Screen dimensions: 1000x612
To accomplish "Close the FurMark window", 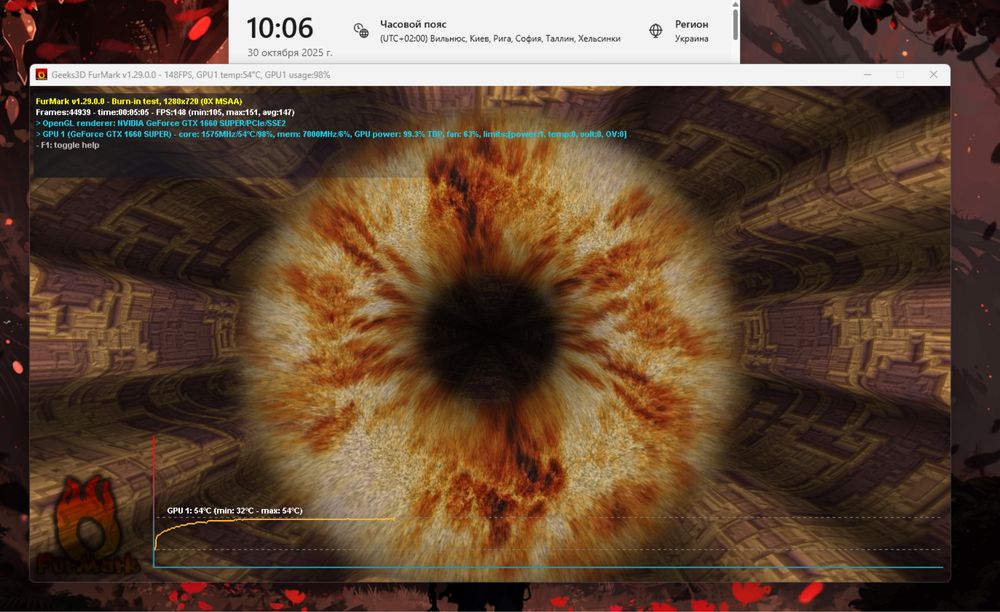I will coord(933,75).
